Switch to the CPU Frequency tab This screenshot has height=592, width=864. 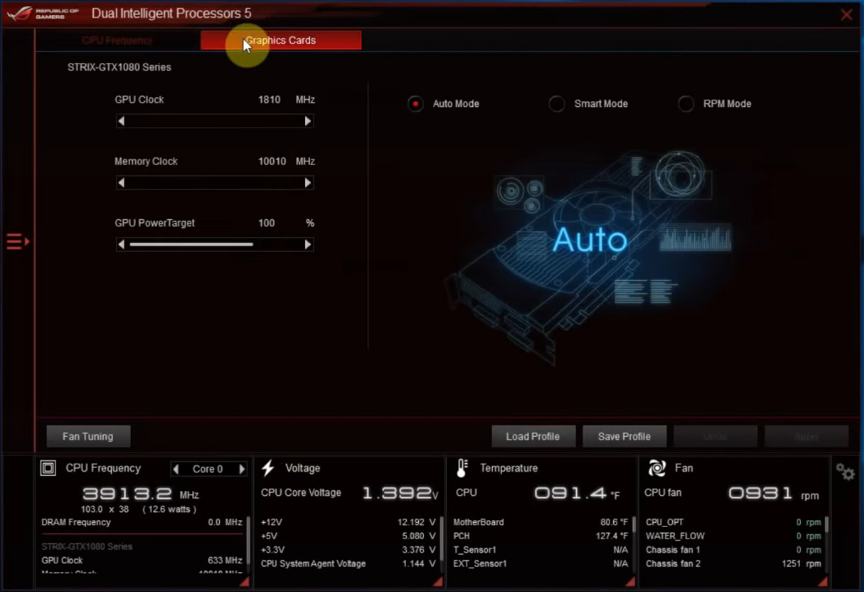pyautogui.click(x=117, y=40)
